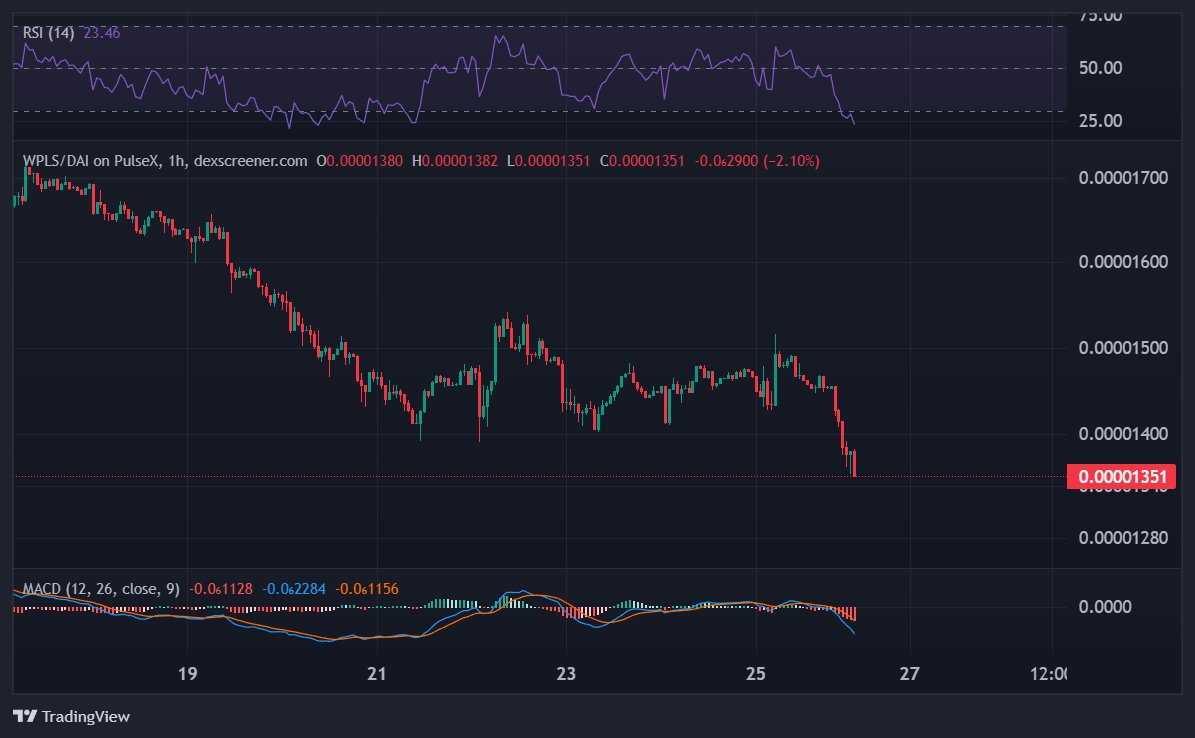Click date 27 on the time axis
Image resolution: width=1195 pixels, height=738 pixels.
pos(909,674)
